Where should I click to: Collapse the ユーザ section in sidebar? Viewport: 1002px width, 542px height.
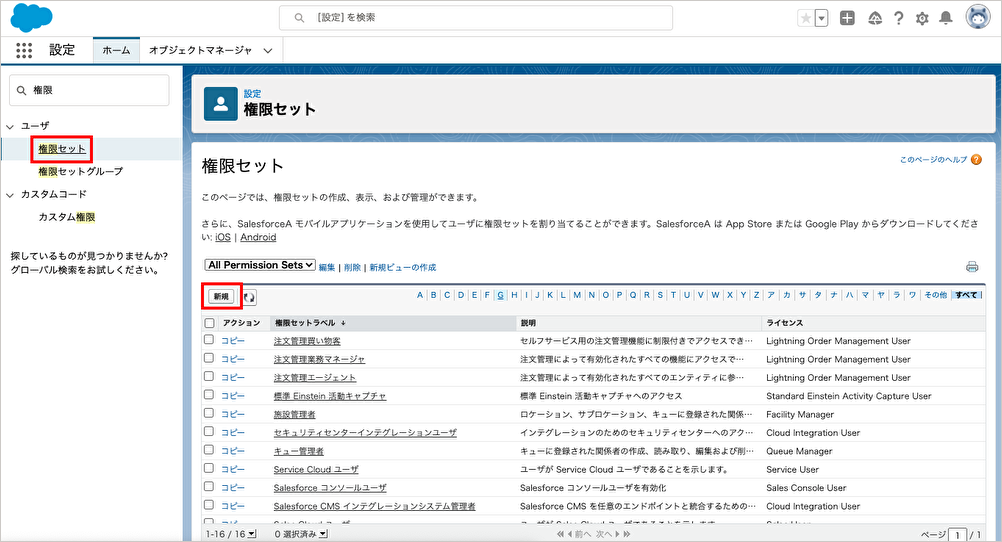pos(10,127)
